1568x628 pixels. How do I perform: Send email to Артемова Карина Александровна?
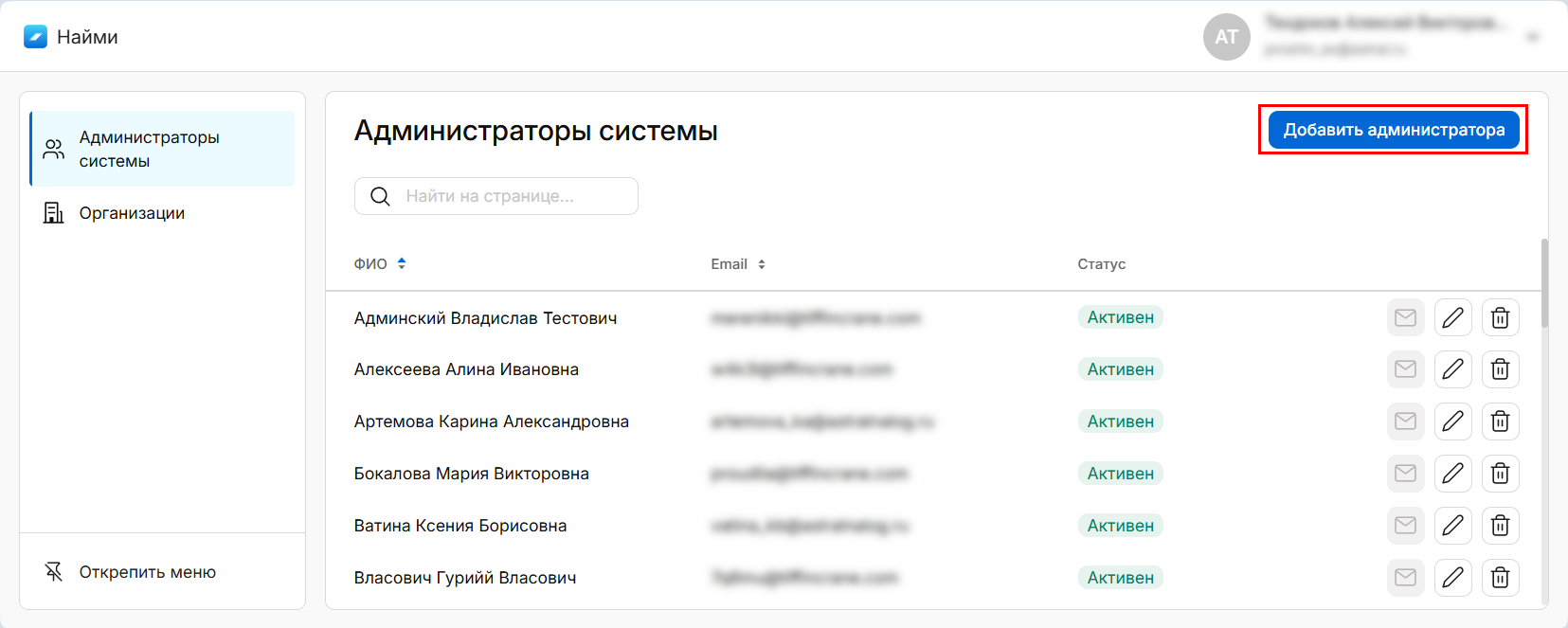1405,422
